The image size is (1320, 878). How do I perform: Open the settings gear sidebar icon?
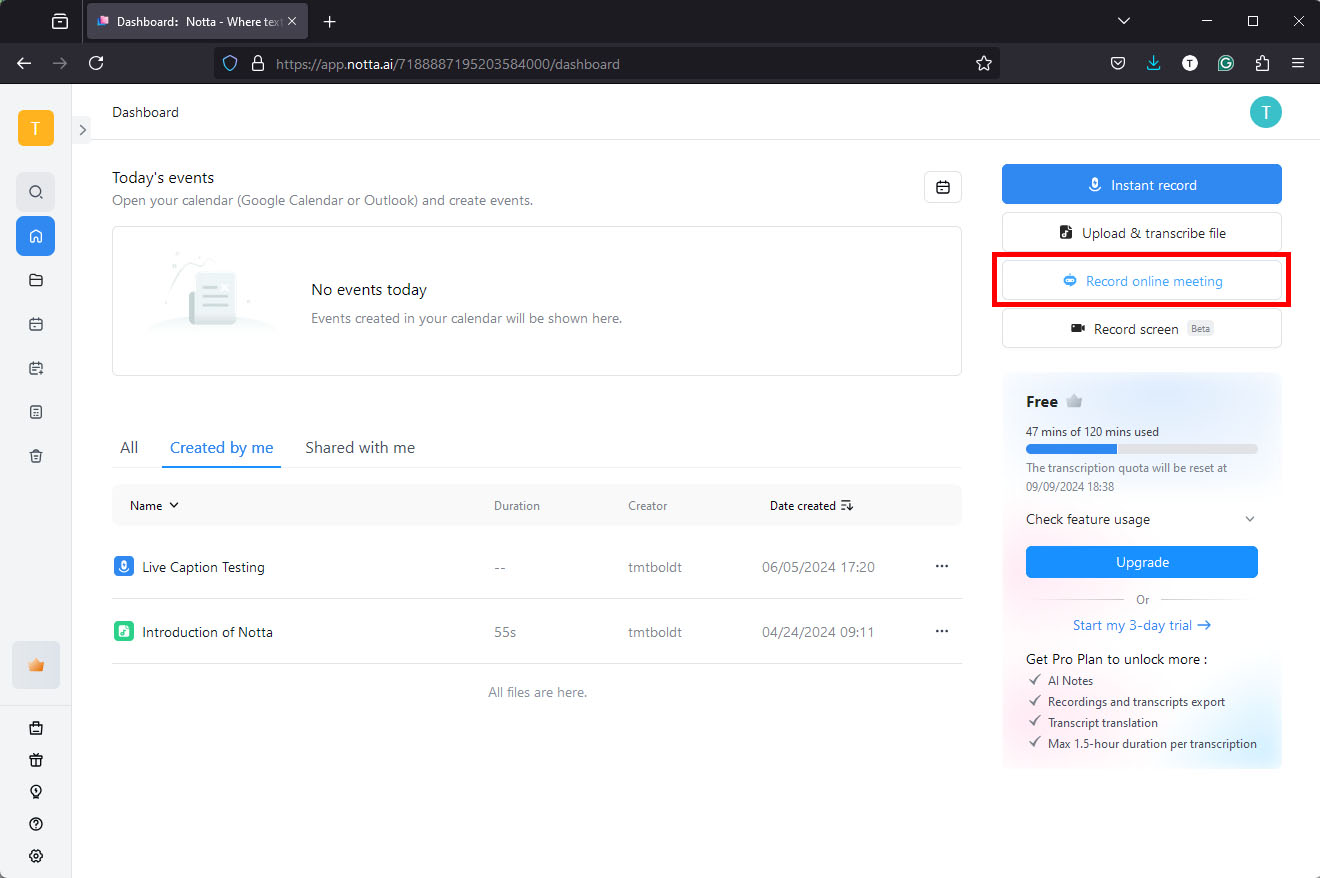pyautogui.click(x=36, y=856)
